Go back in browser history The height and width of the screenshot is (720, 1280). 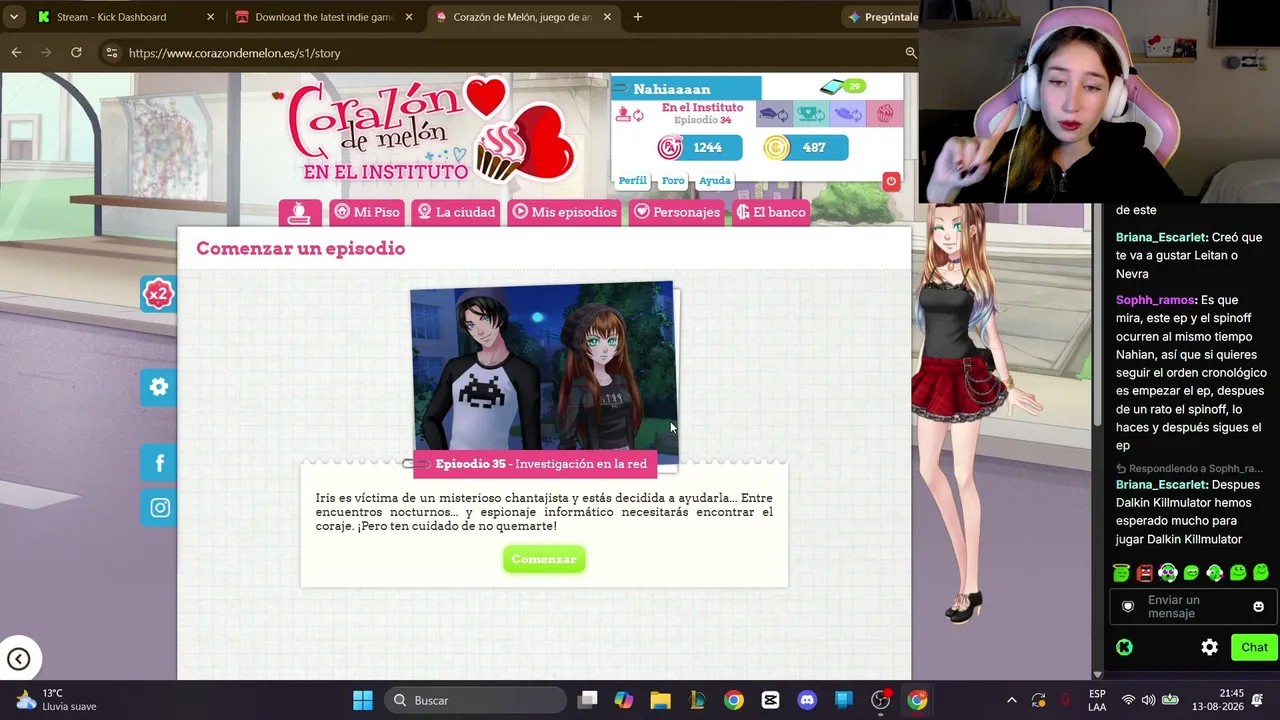pos(17,52)
